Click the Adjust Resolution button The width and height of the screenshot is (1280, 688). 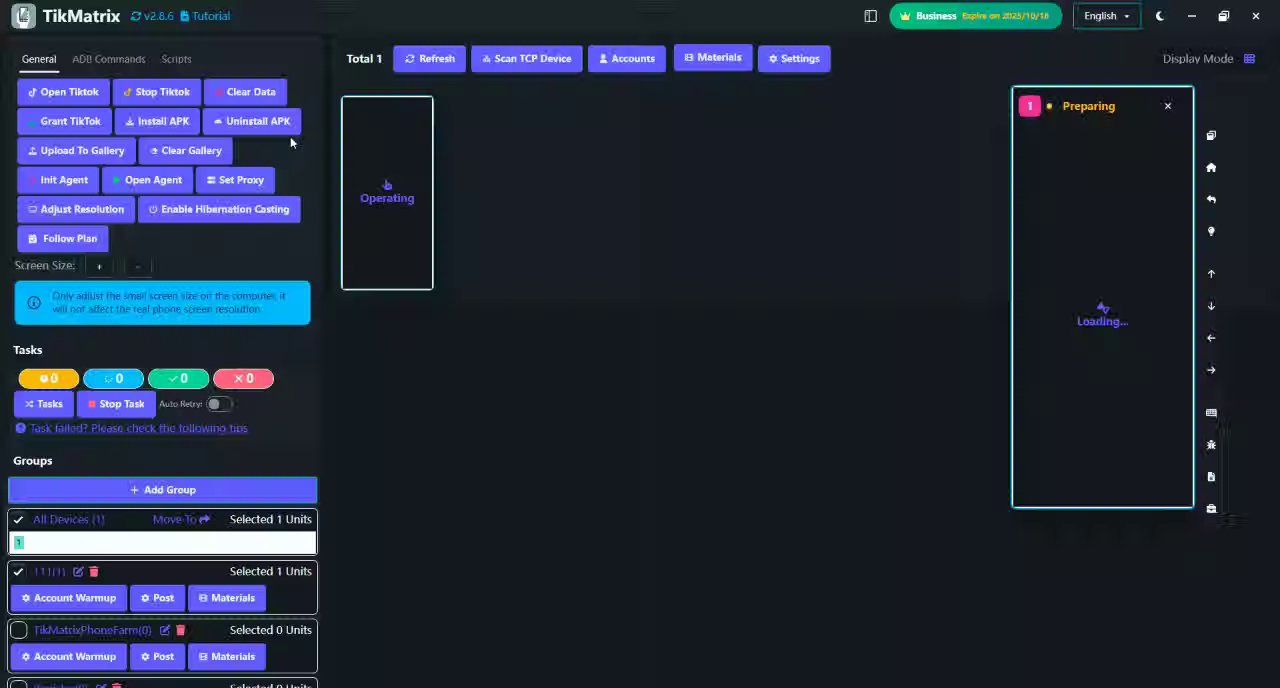75,209
